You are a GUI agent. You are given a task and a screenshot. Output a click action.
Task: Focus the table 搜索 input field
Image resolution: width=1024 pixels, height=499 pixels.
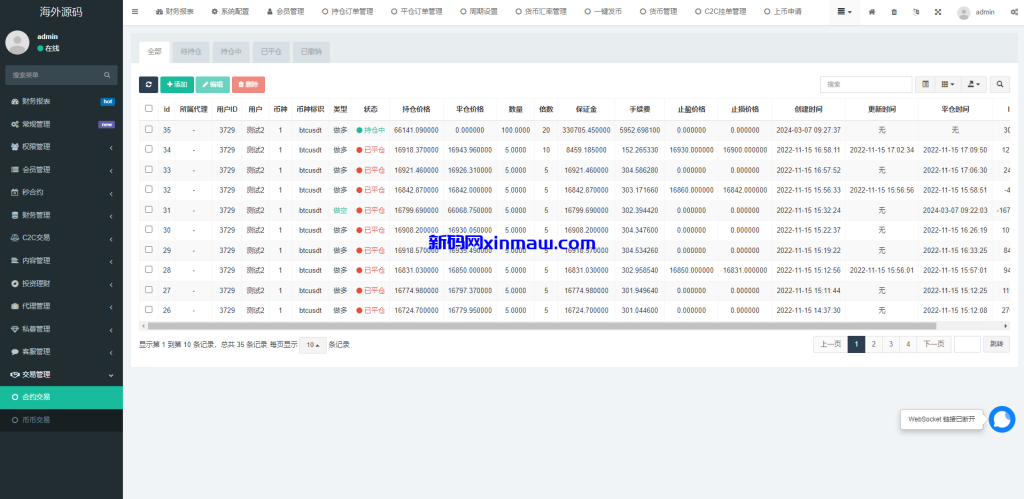tap(866, 84)
